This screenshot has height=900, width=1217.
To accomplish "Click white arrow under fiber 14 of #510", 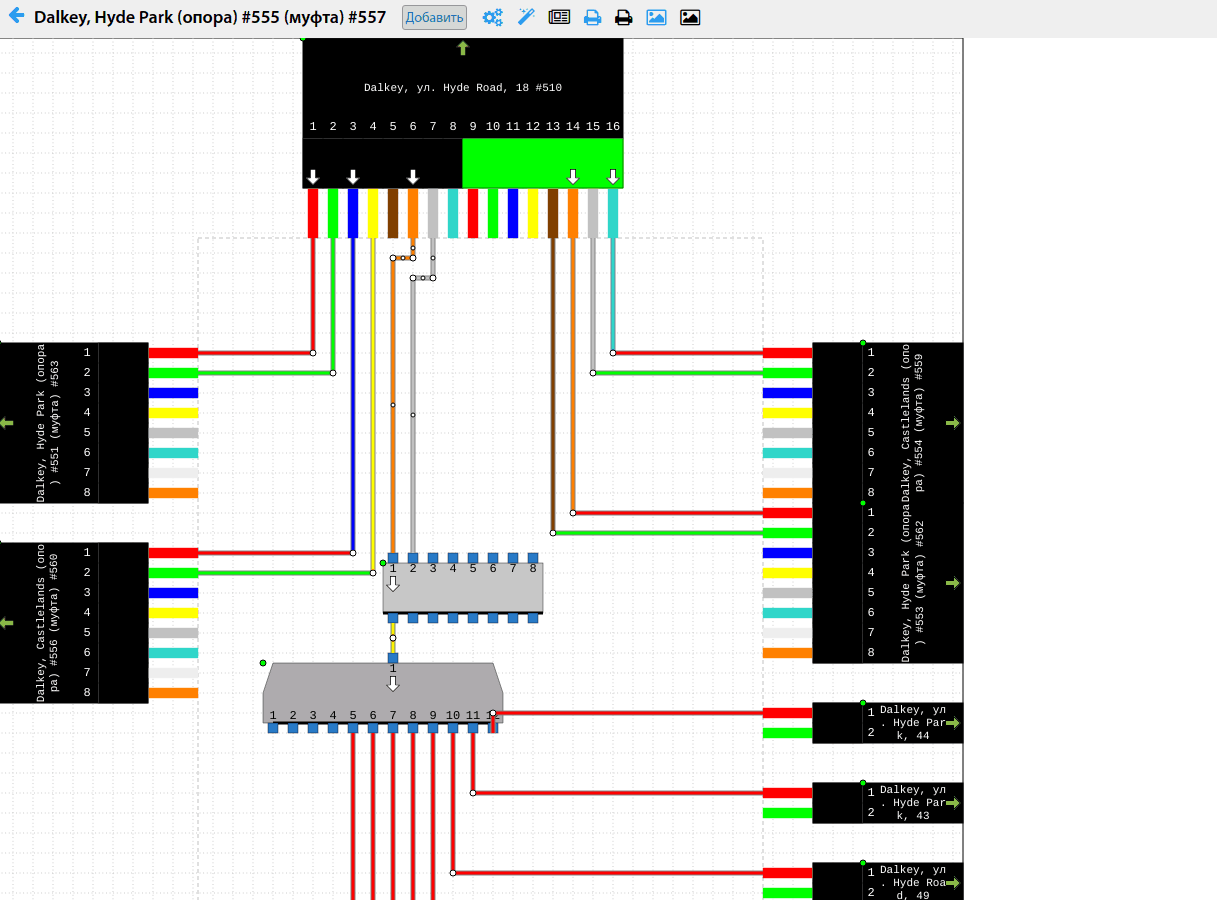I will coord(573,177).
